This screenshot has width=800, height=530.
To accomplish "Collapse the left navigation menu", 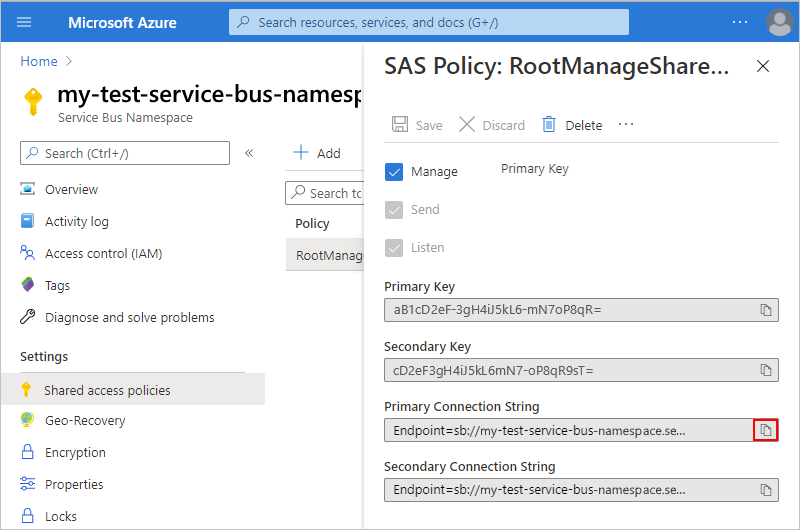I will point(249,153).
